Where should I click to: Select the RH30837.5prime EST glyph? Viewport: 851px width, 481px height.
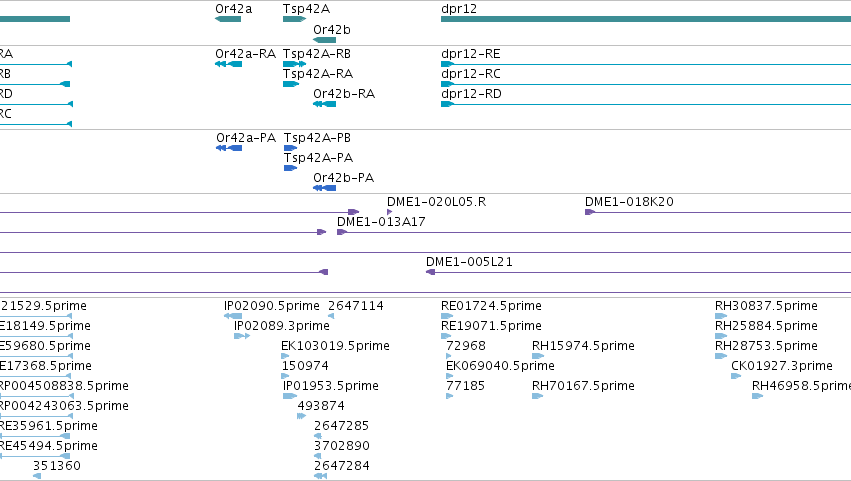pyautogui.click(x=721, y=316)
